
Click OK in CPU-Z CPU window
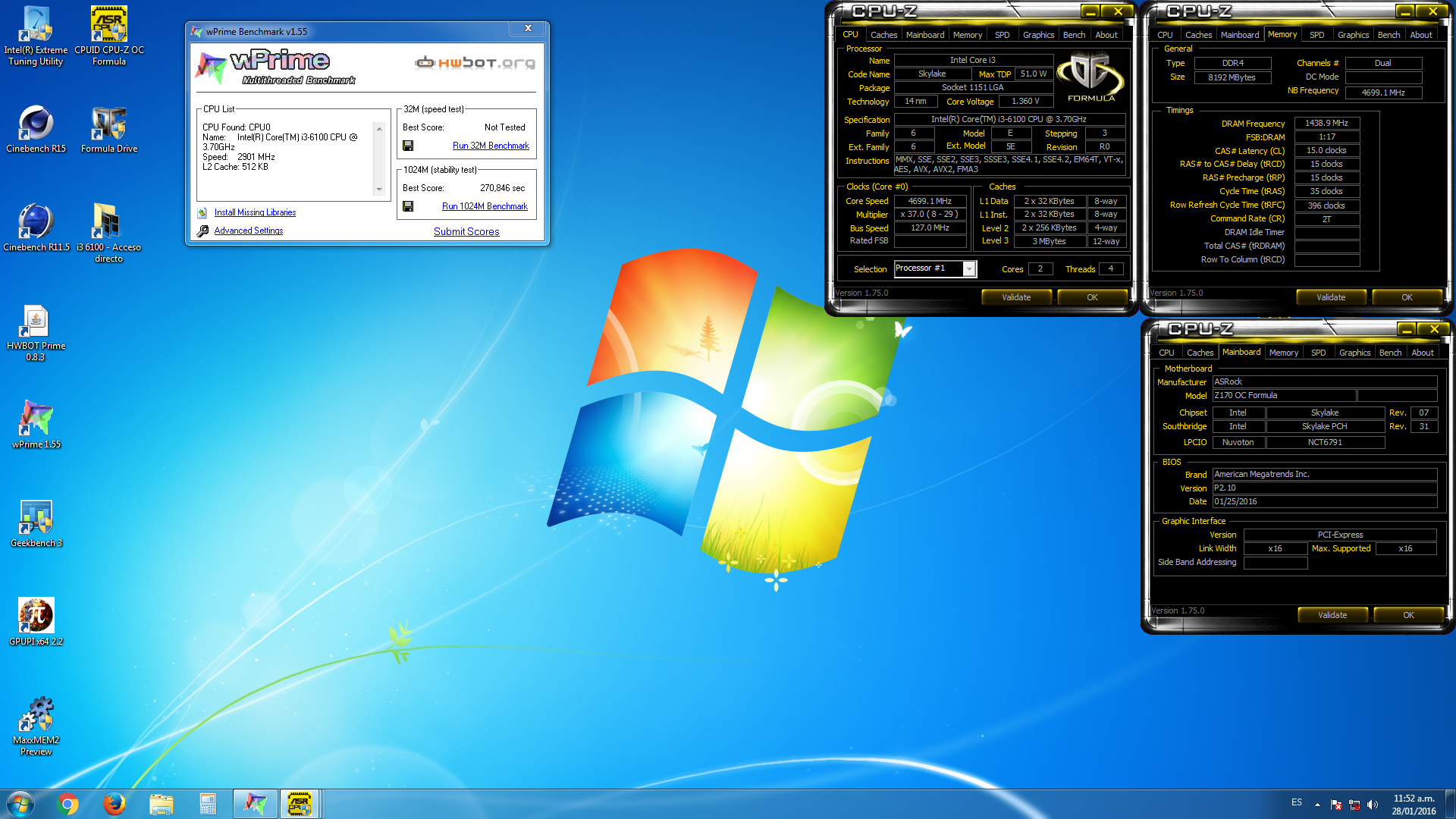(1092, 297)
